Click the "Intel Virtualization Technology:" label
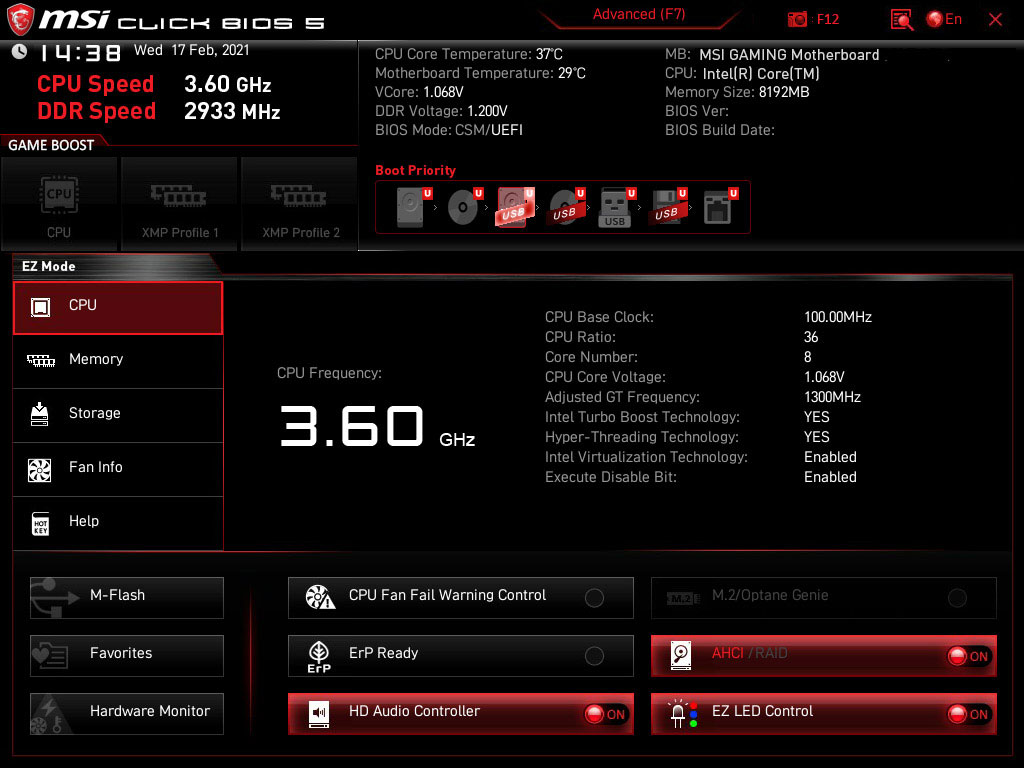 (x=647, y=457)
